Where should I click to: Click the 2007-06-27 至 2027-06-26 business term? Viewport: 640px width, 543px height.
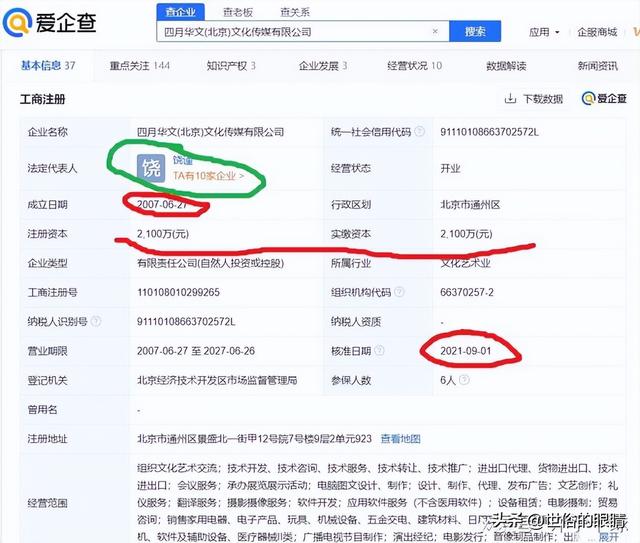(x=196, y=351)
